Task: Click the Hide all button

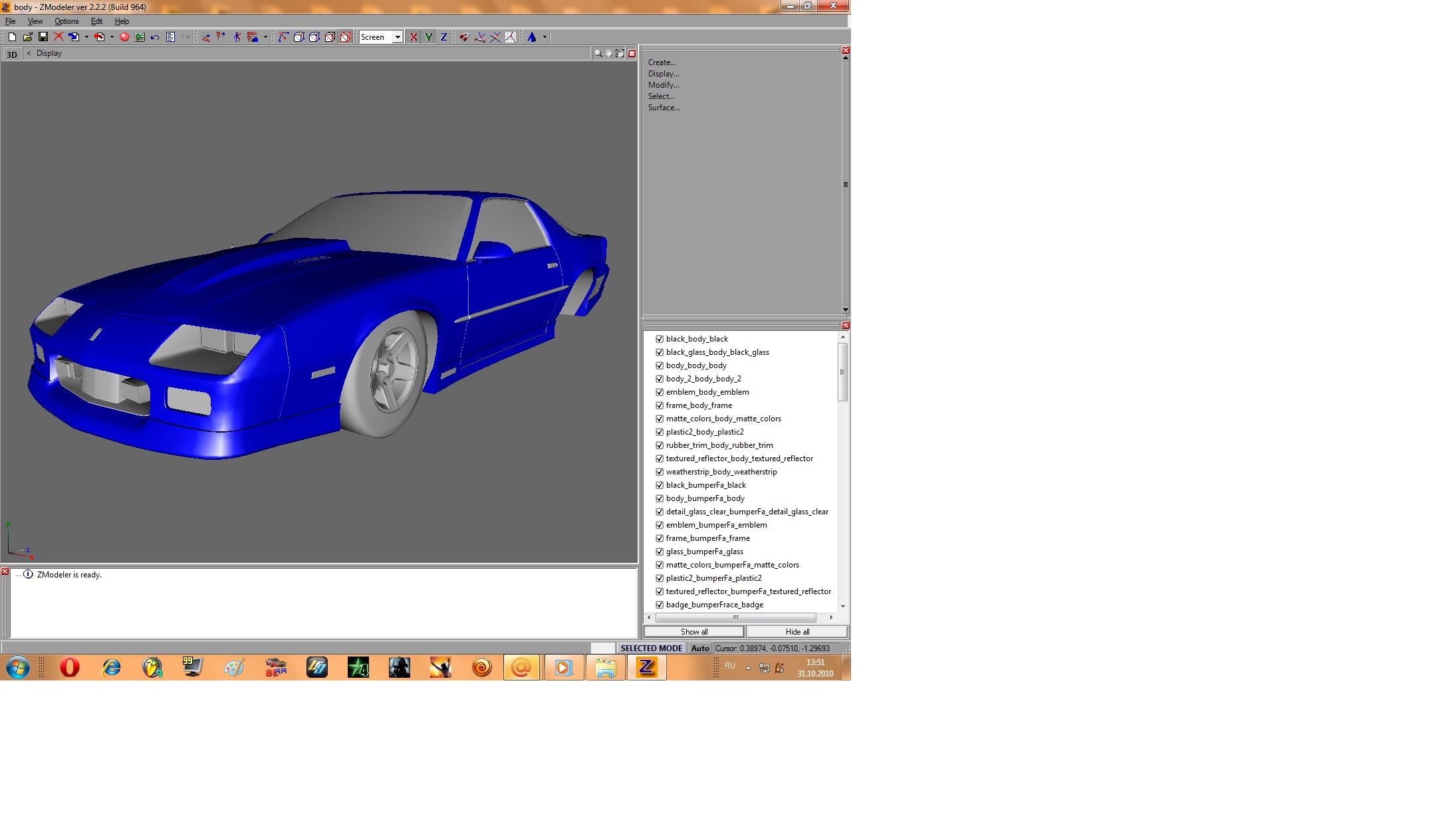Action: coord(797,632)
